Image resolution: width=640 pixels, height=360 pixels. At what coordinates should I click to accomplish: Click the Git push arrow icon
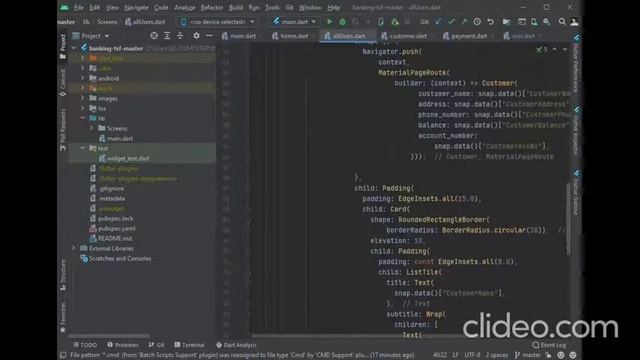464,22
